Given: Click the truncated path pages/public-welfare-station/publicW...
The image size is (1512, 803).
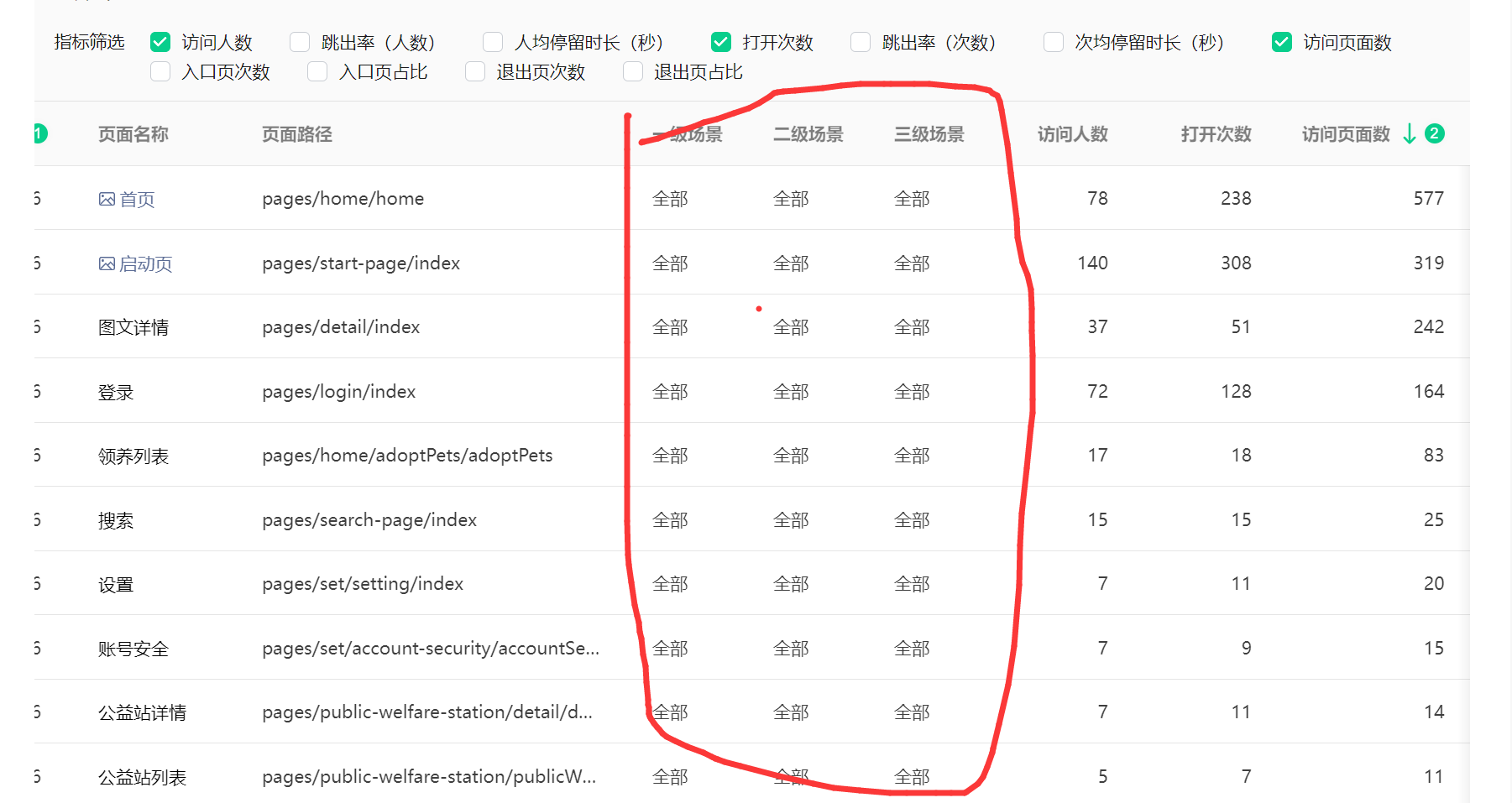Looking at the screenshot, I should (x=429, y=777).
